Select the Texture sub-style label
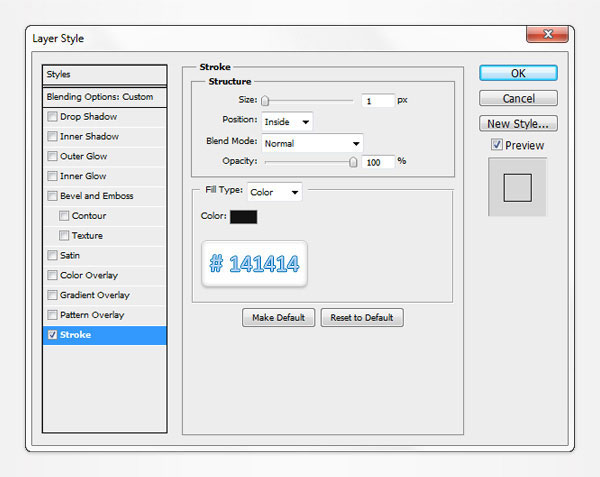The image size is (600, 477). (x=87, y=236)
